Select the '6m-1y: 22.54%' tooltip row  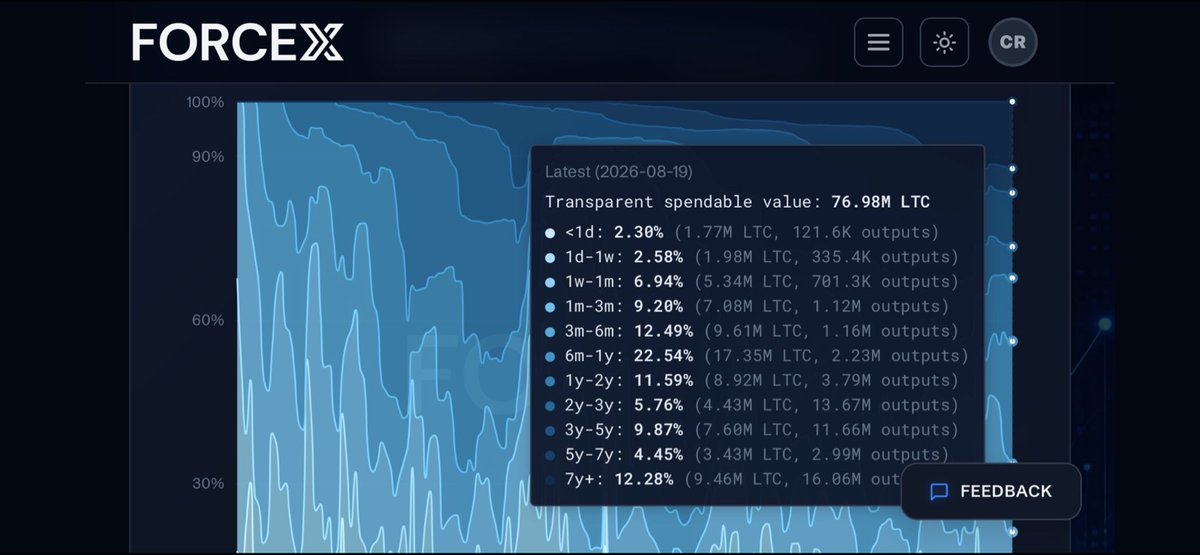[757, 356]
